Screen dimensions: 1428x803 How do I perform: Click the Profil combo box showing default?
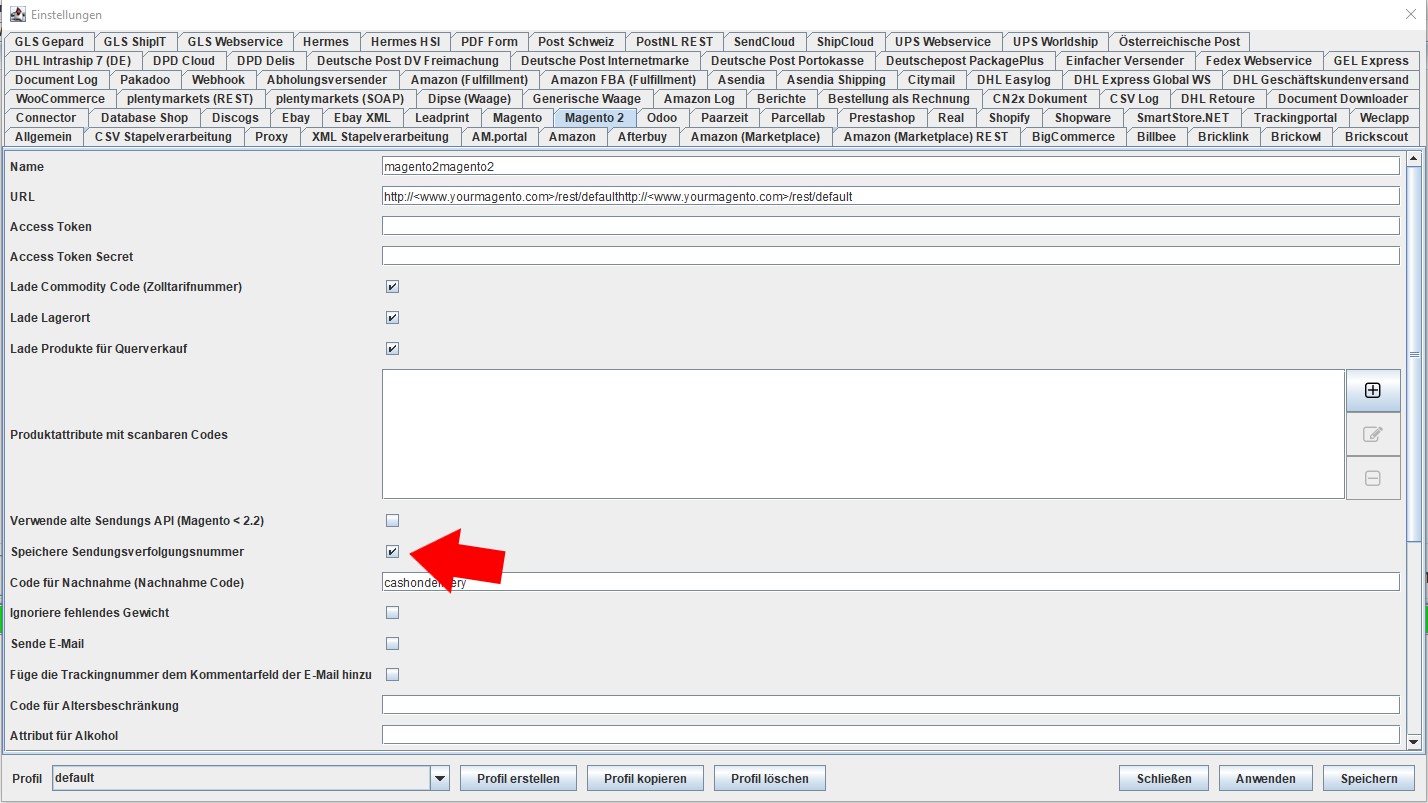(x=250, y=778)
